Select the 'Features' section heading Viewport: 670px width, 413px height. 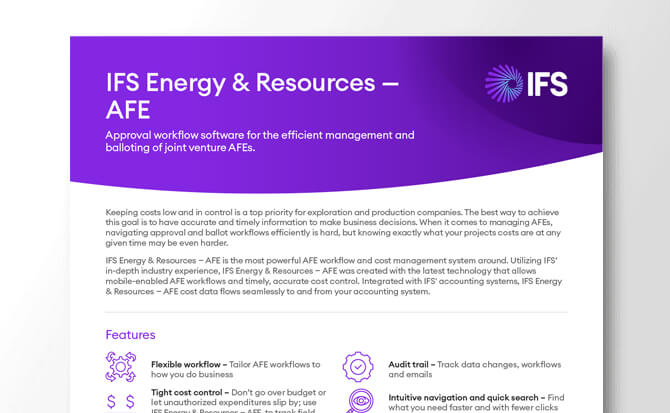(131, 335)
